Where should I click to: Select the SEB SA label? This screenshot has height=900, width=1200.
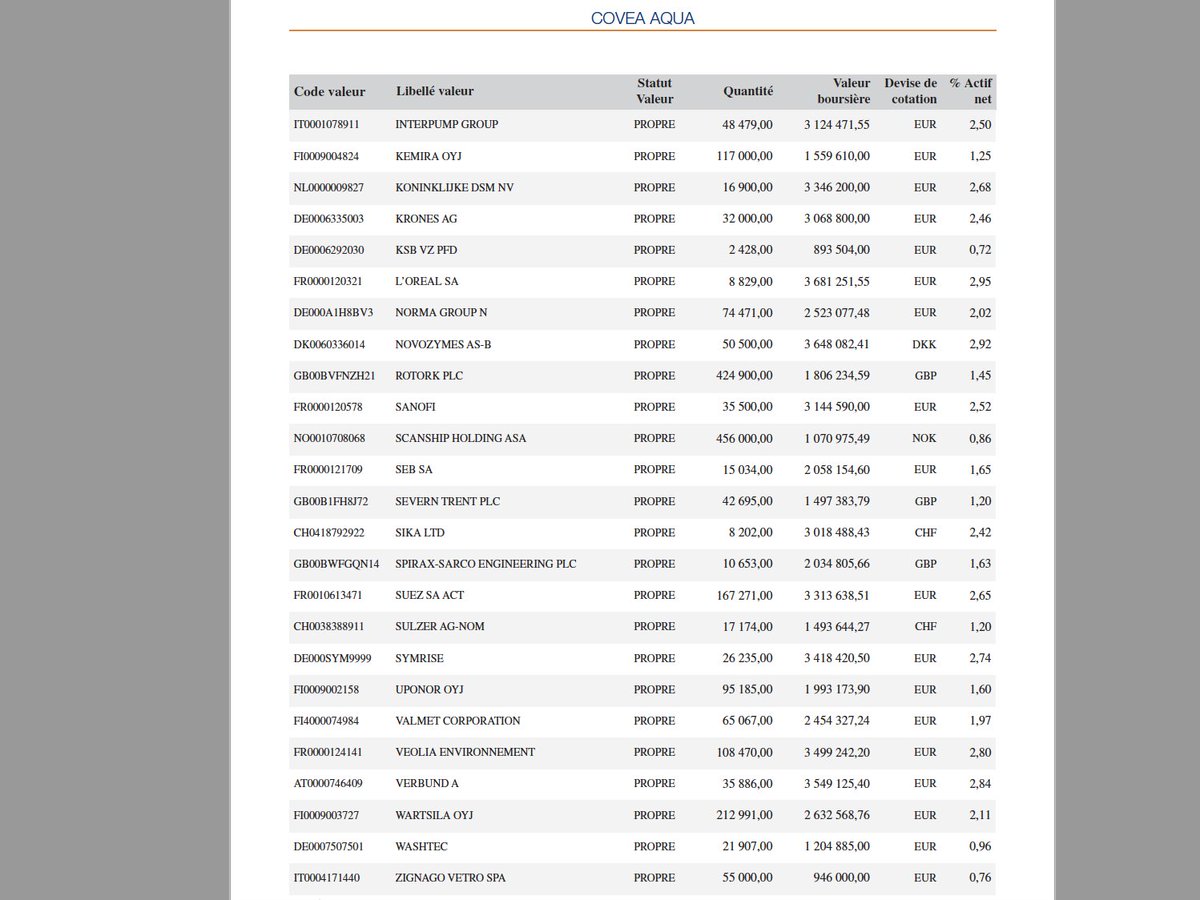coord(416,470)
